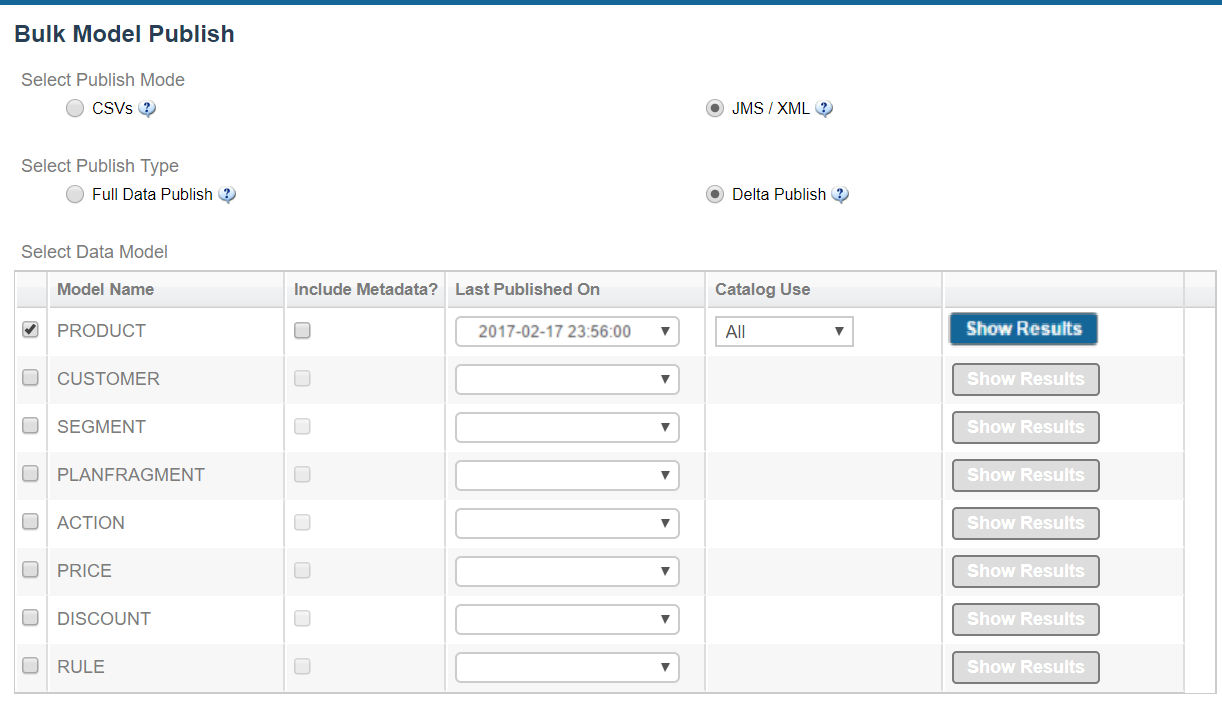Screen dimensions: 1222x702
Task: Click help icon beside JMS / XML
Action: pos(824,109)
